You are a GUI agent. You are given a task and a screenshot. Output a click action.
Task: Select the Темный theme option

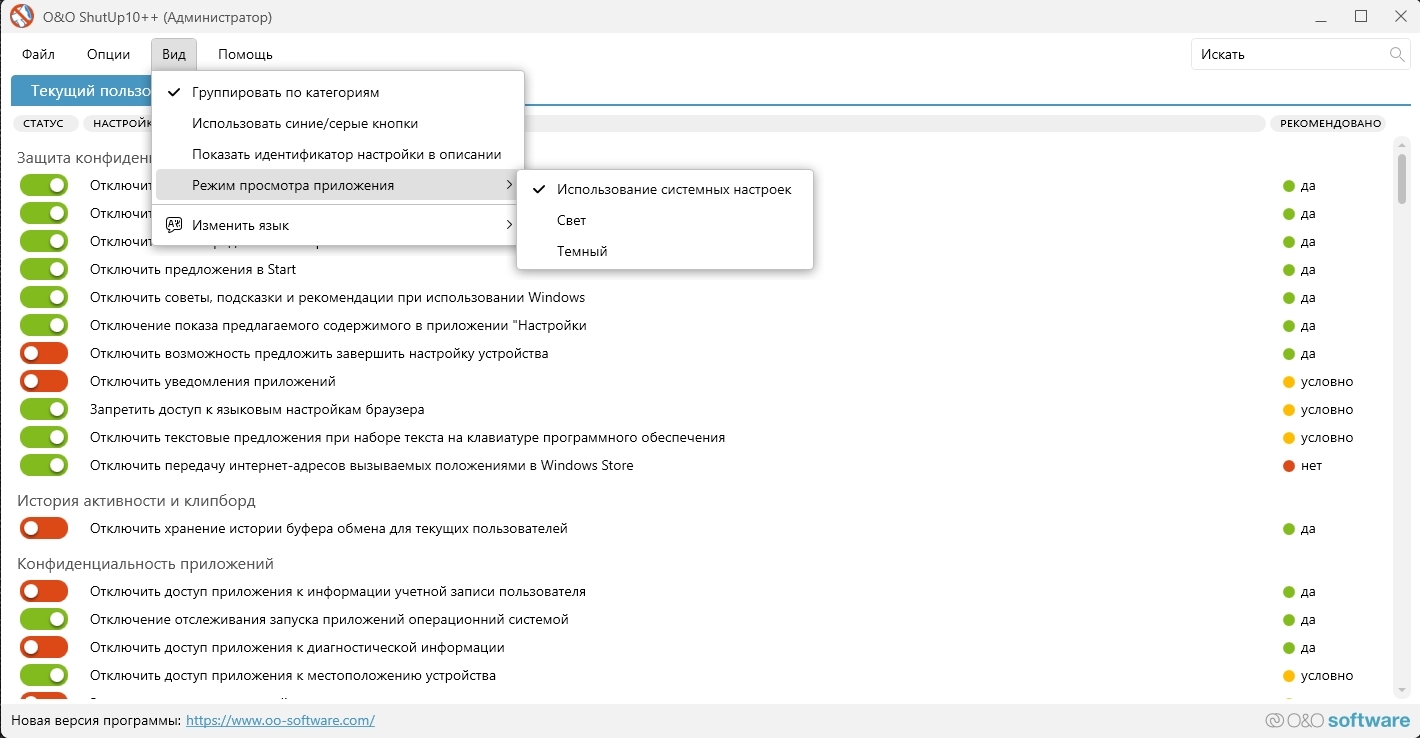coord(665,251)
